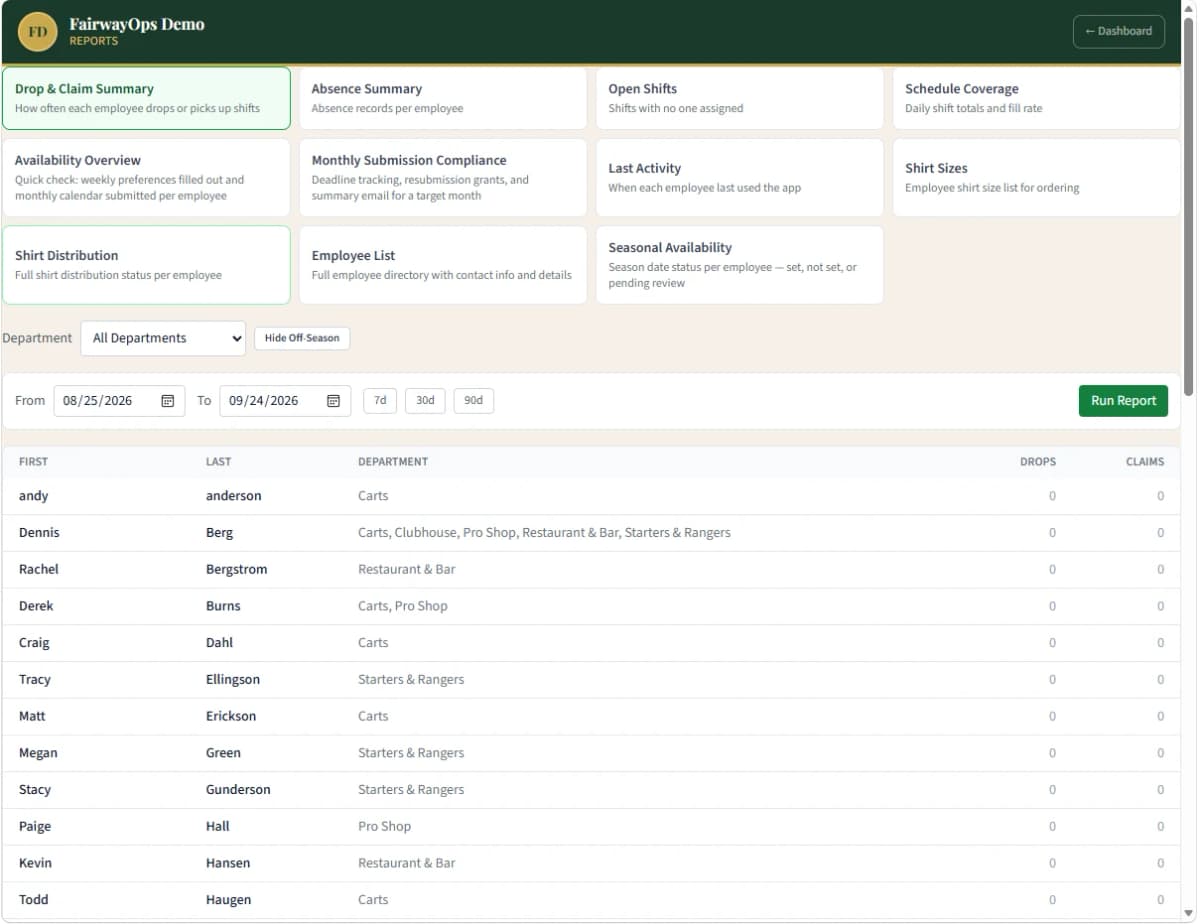Click the 'Gunderson' last name cell
Image resolution: width=1200 pixels, height=924 pixels.
[x=238, y=790]
